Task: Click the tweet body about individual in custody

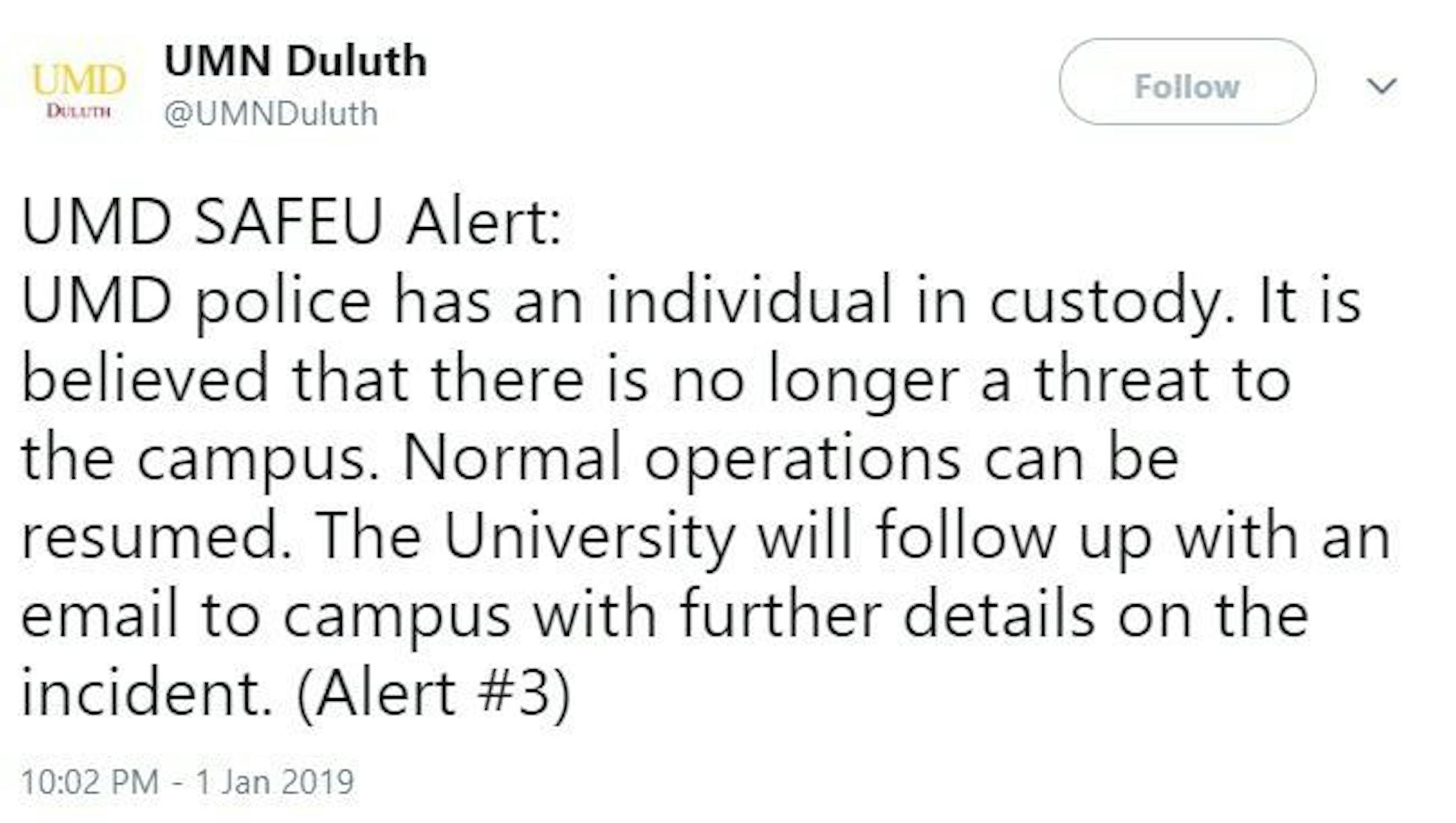Action: pos(705,457)
